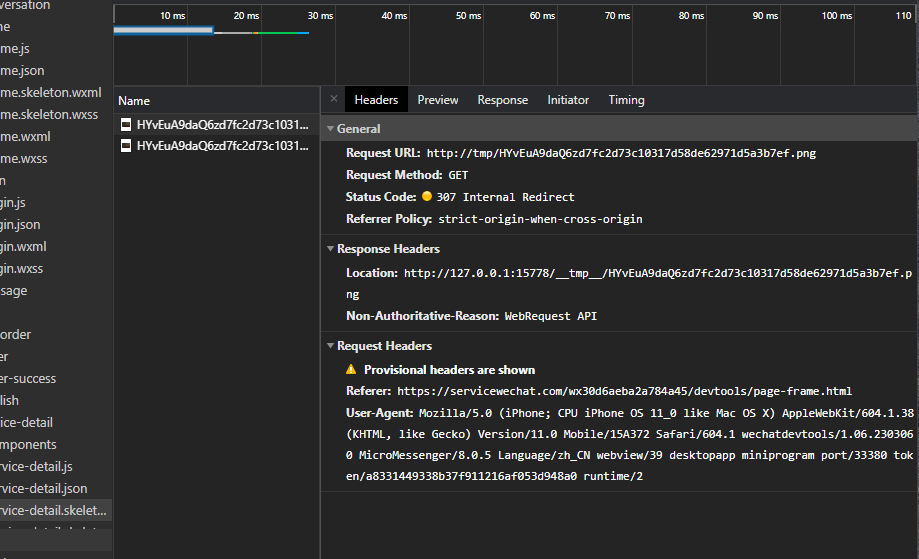This screenshot has height=559, width=919.
Task: Click the Referer servicewechat.com URL
Action: click(x=624, y=392)
